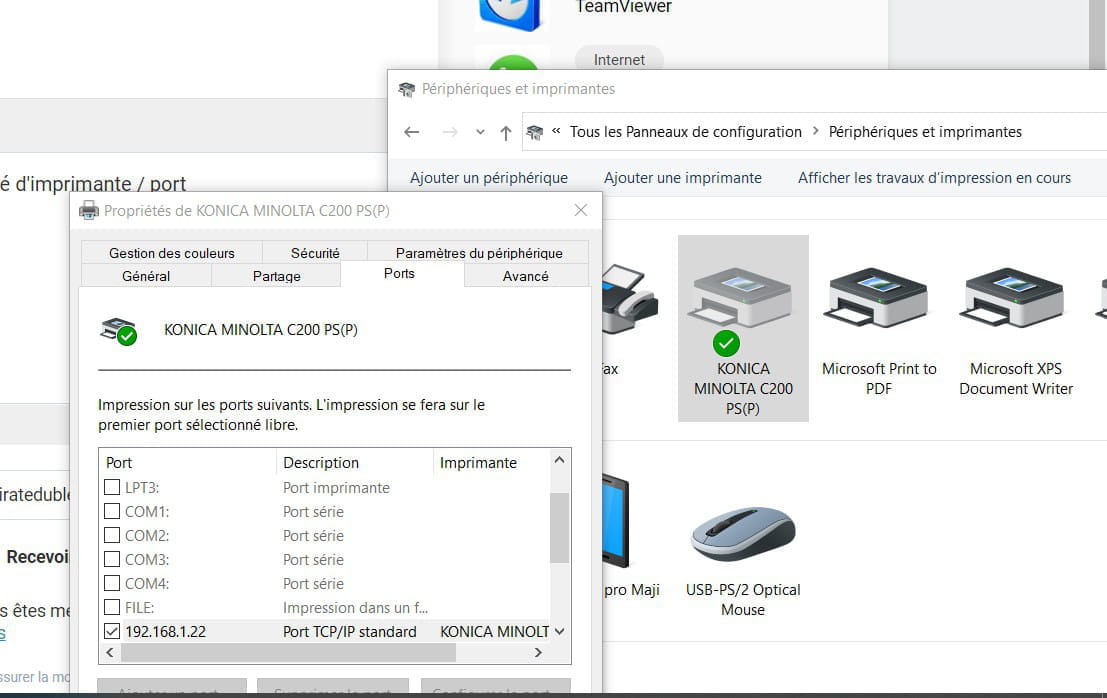
Task: Click the KONICA printer icon with green check inside Ports tab
Action: click(x=119, y=330)
